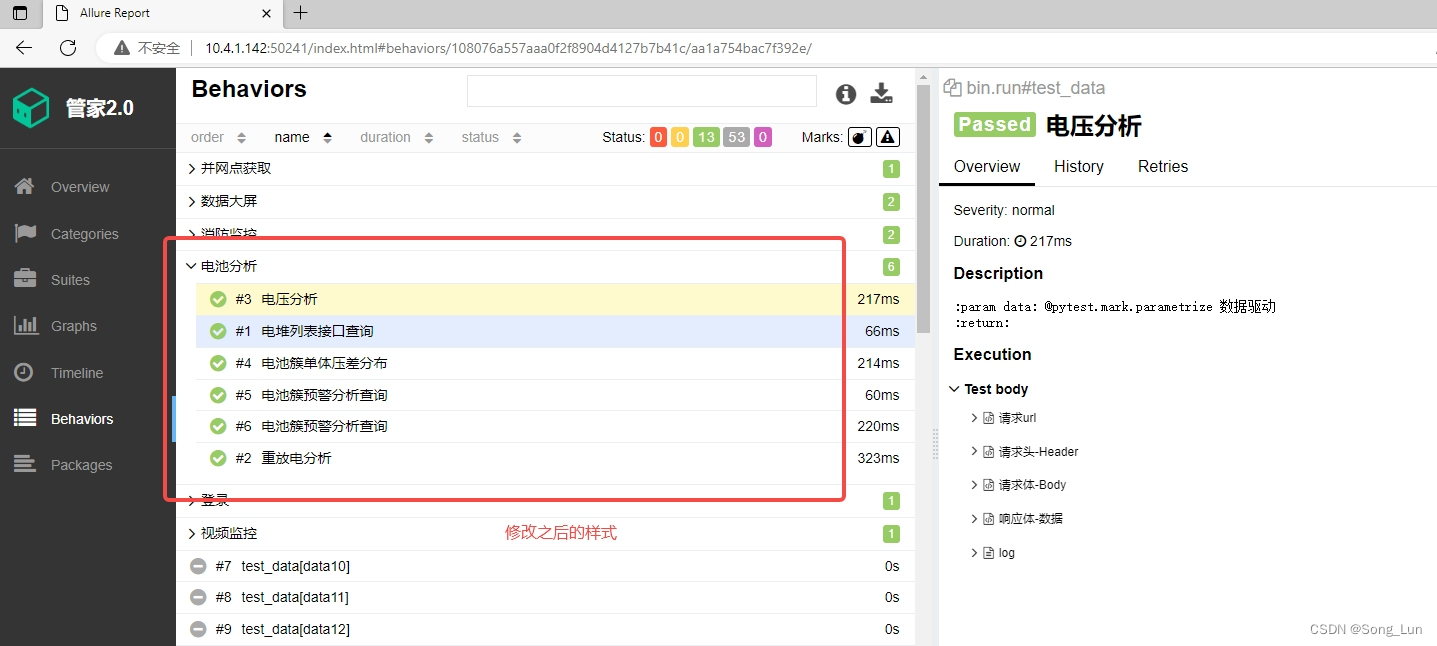Expand the 并网点获取 group
This screenshot has height=646, width=1437.
click(545, 169)
